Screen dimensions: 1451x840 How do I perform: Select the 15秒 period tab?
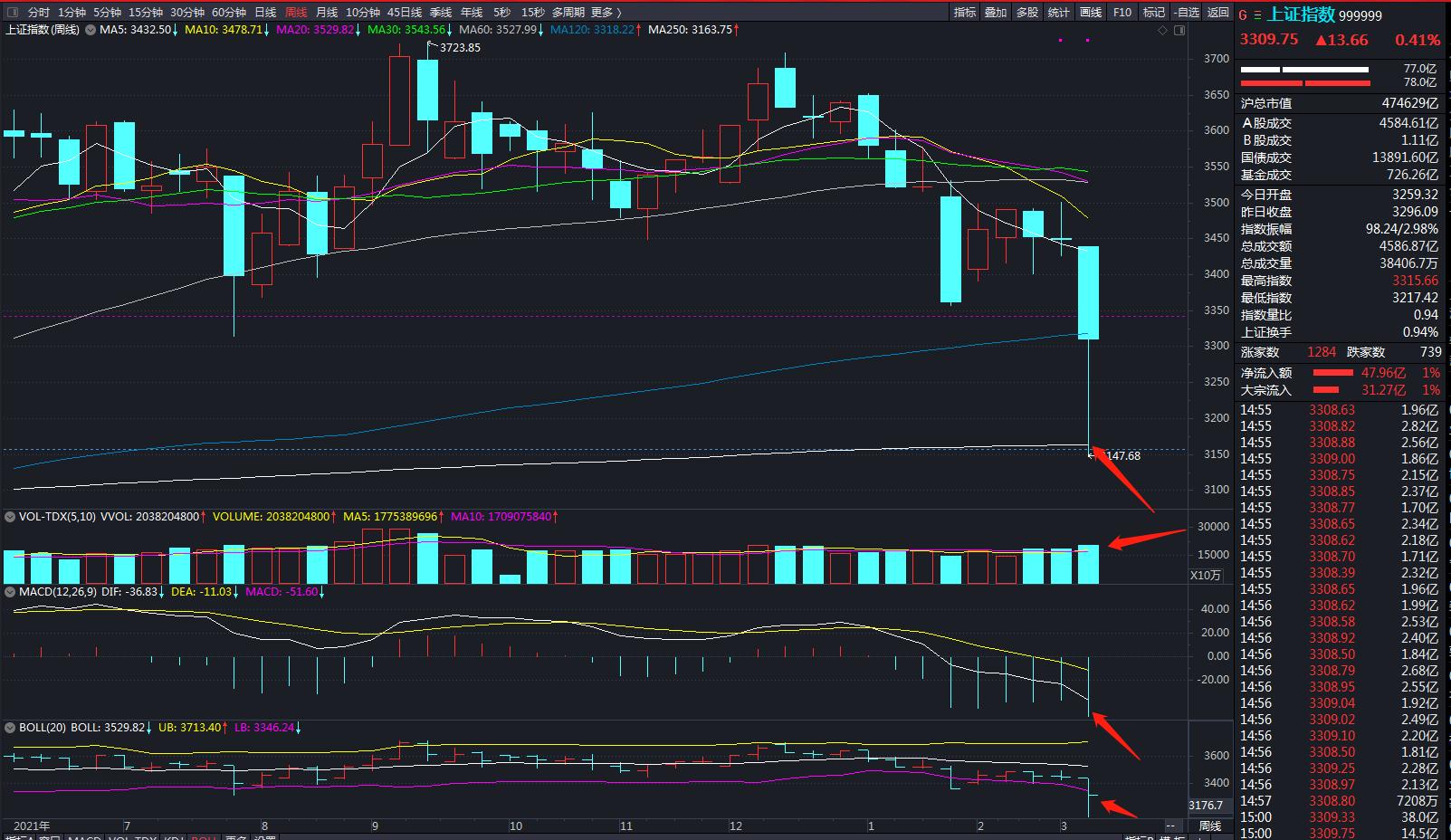(532, 12)
